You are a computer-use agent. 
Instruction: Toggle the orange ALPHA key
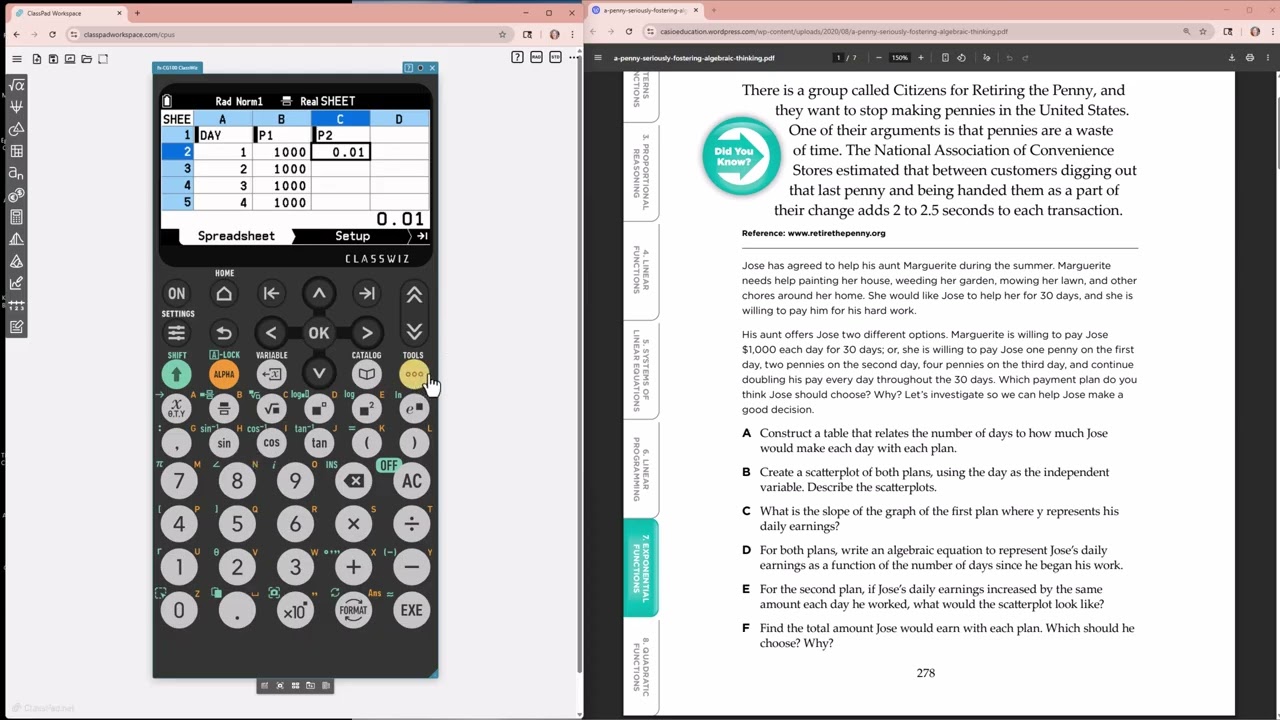coord(224,374)
